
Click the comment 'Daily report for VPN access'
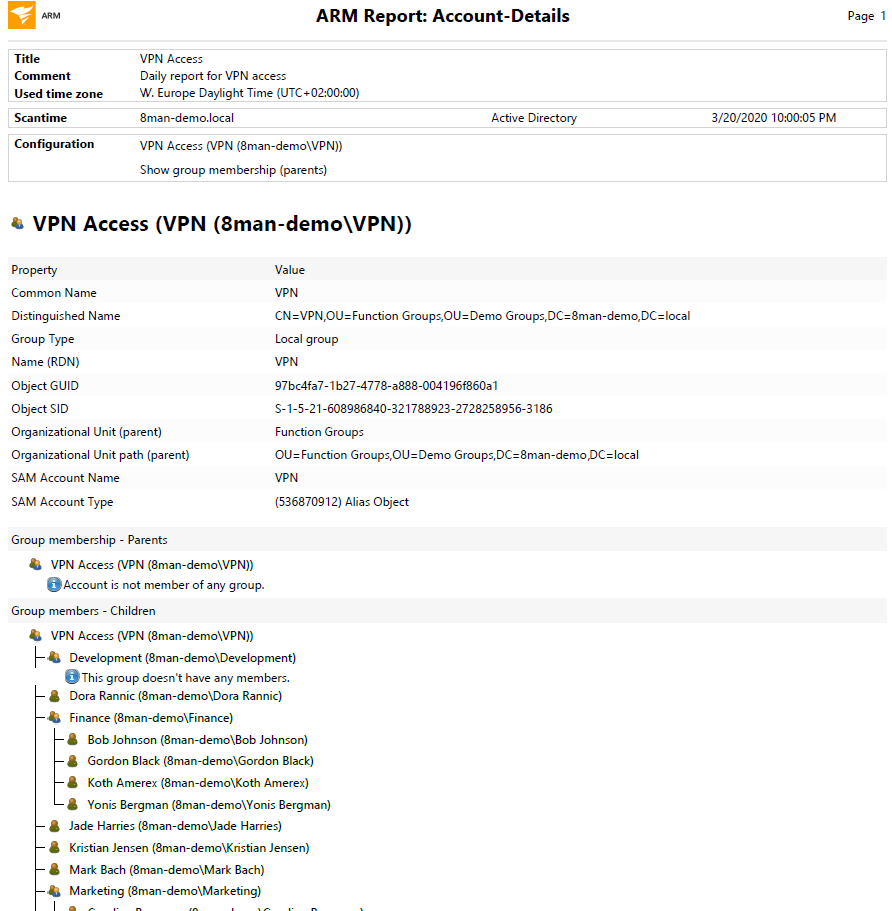213,76
